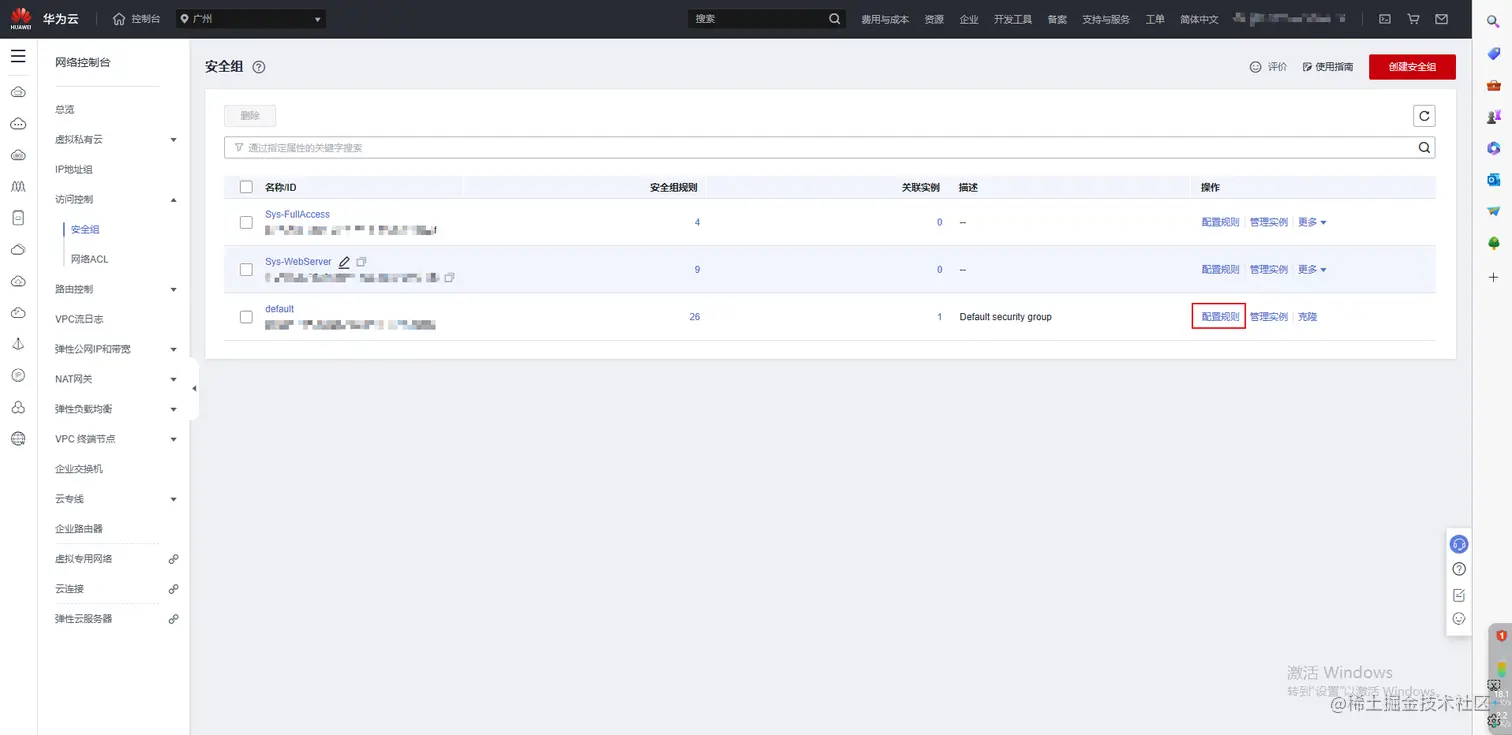Click 配置规则 in the default row
1512x735 pixels.
tap(1220, 317)
